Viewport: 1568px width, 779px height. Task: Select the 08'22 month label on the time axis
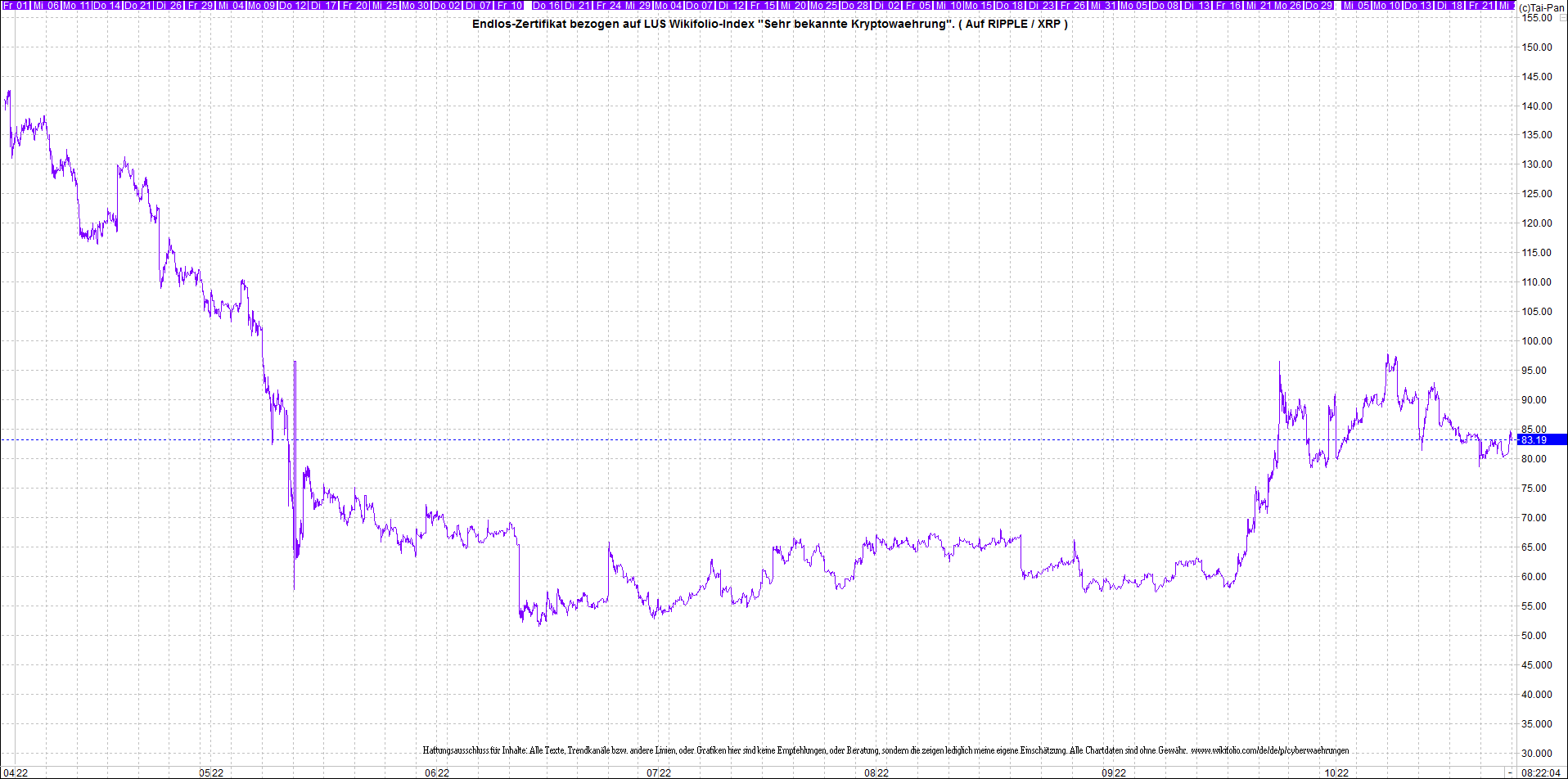coord(876,772)
